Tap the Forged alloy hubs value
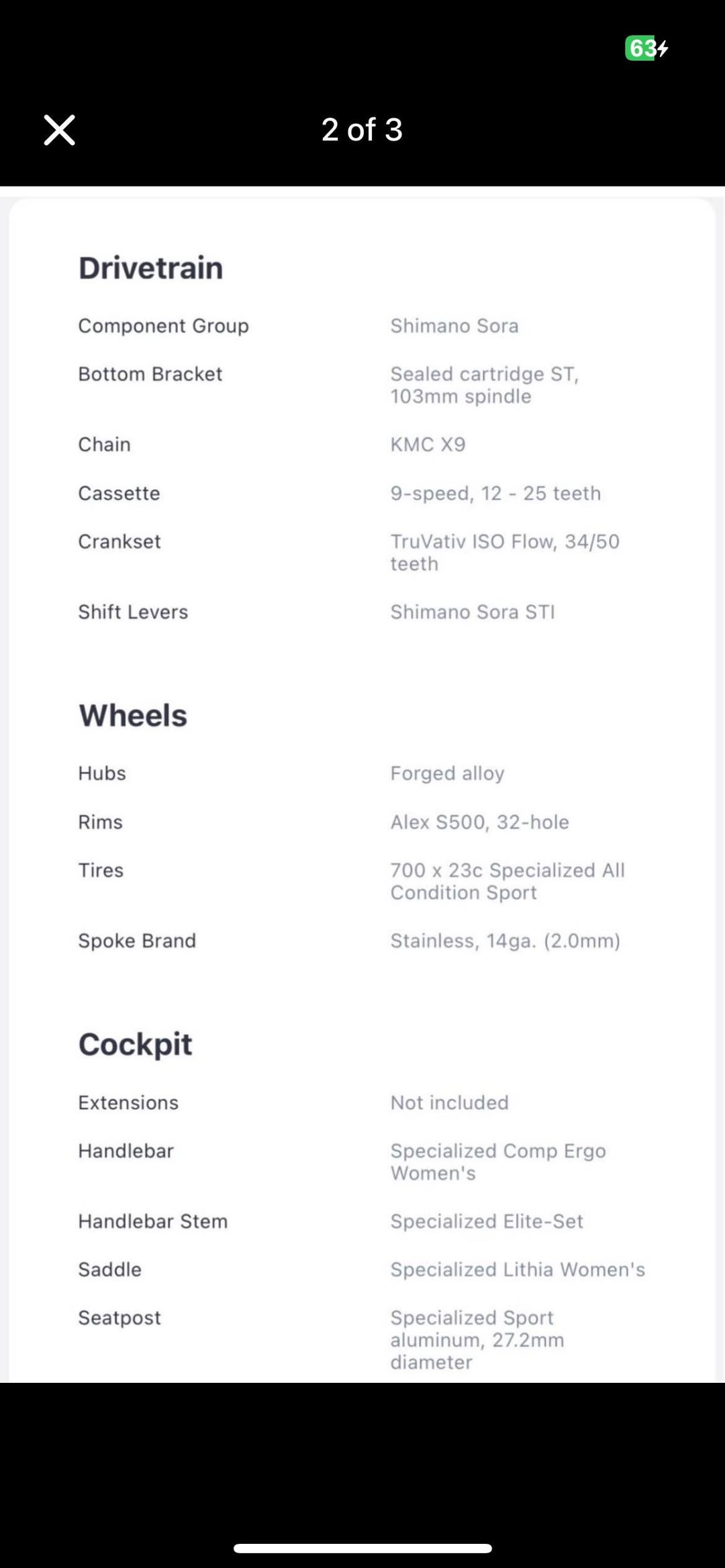Screen dimensions: 725x1568 click(x=447, y=774)
